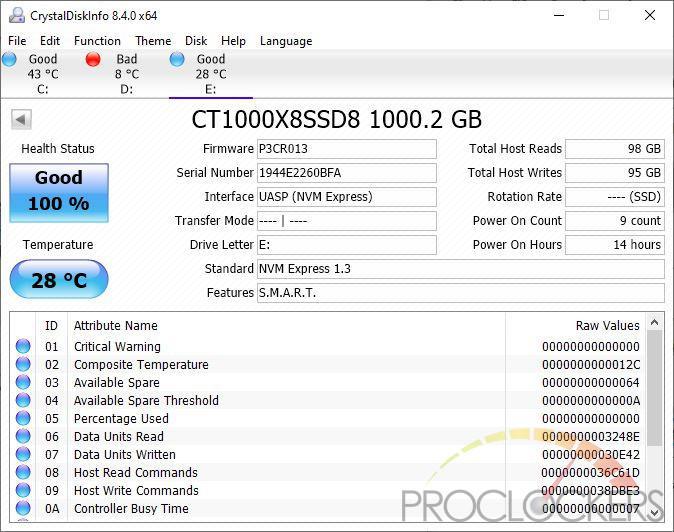Click raw value 00000000000064

point(591,382)
